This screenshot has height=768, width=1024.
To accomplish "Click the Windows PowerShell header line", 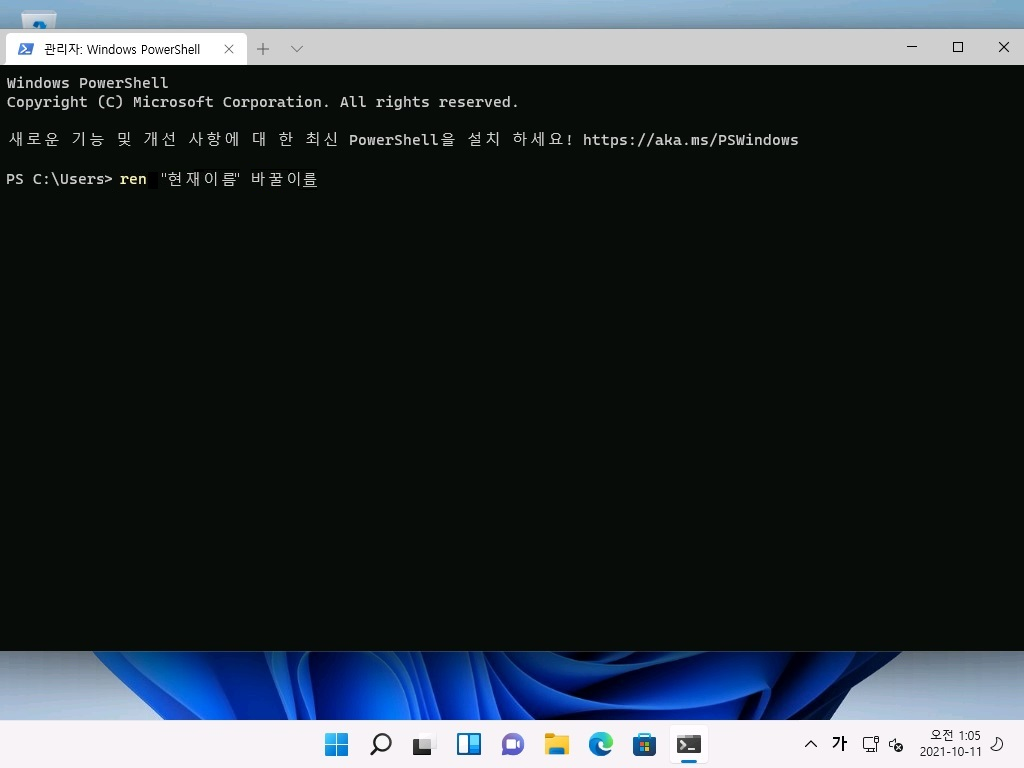I will [x=88, y=83].
